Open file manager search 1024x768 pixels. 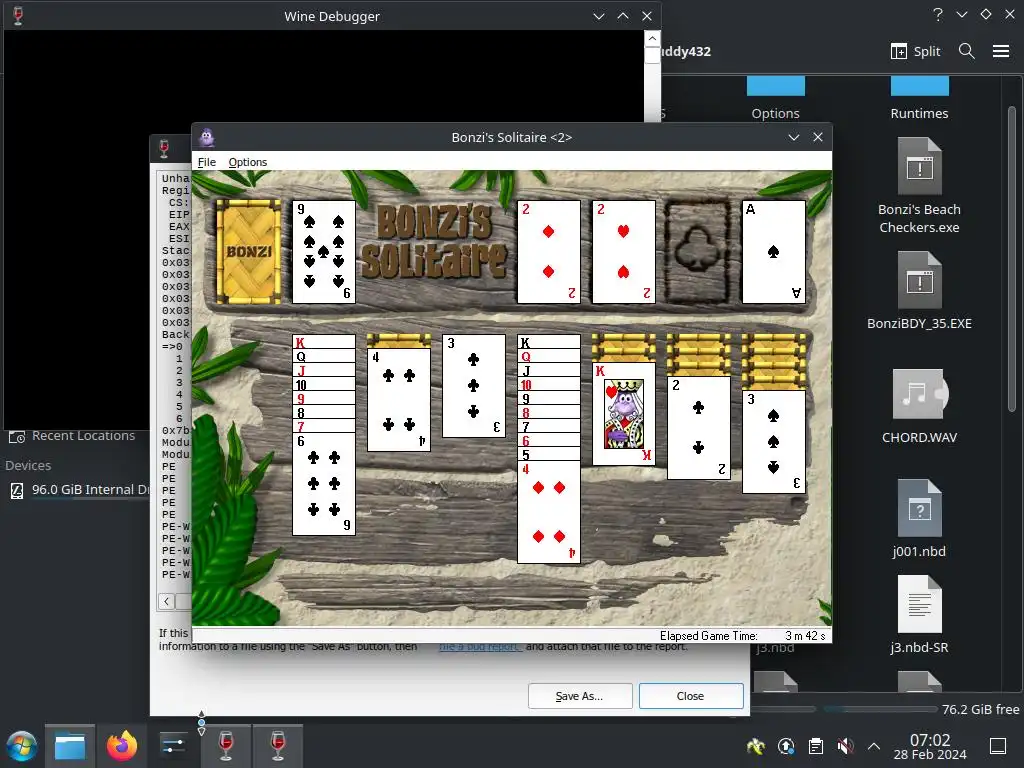pyautogui.click(x=967, y=51)
